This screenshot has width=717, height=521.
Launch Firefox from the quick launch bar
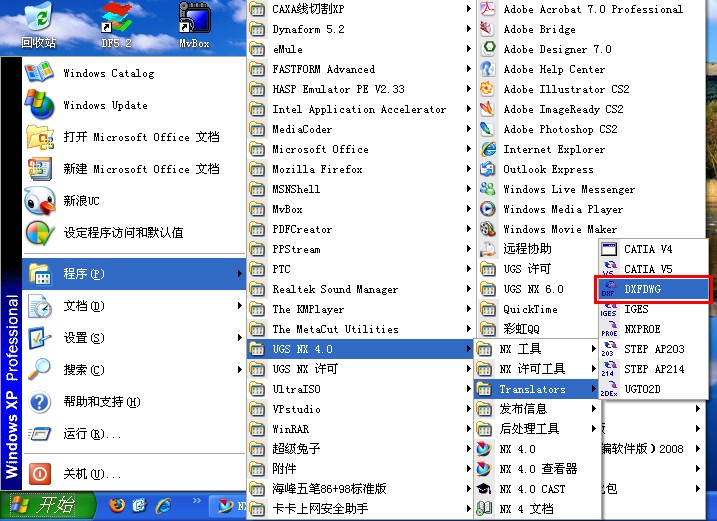117,505
